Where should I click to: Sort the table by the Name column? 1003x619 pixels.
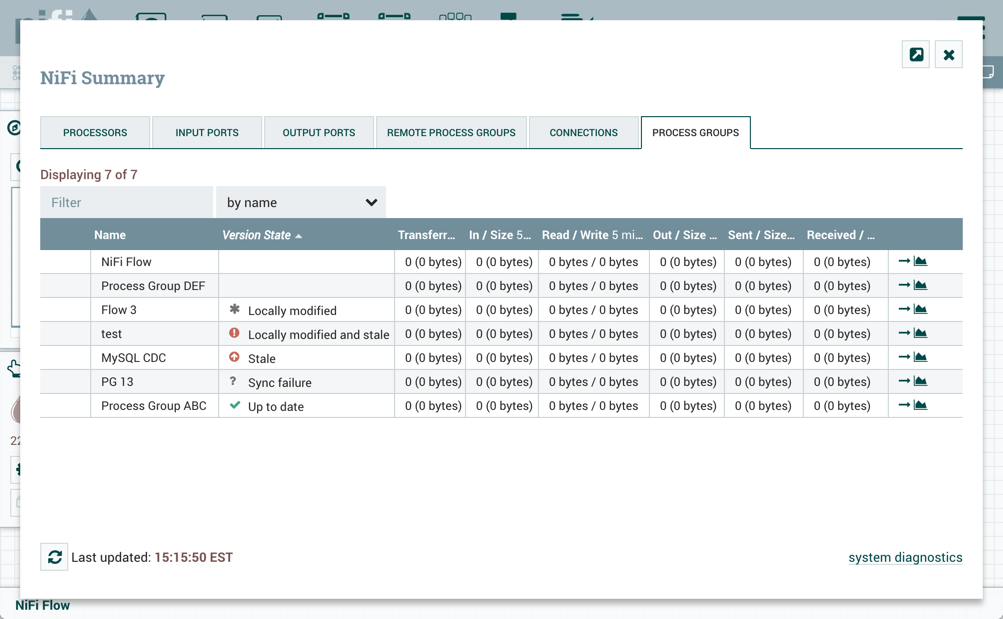point(110,235)
